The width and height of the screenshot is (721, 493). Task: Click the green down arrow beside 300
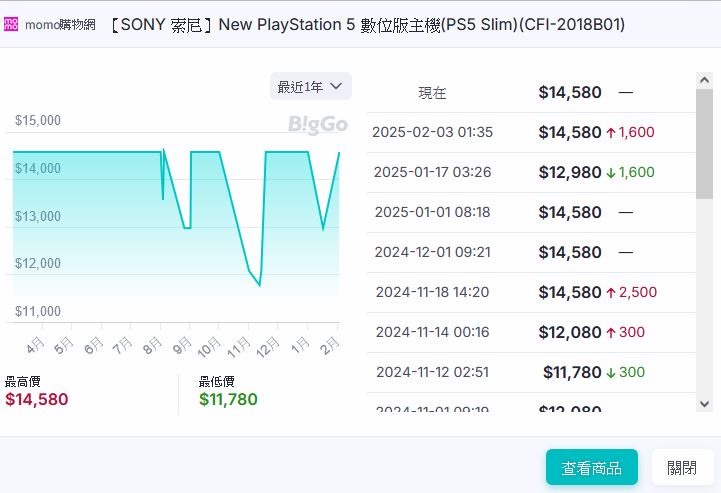pyautogui.click(x=611, y=373)
